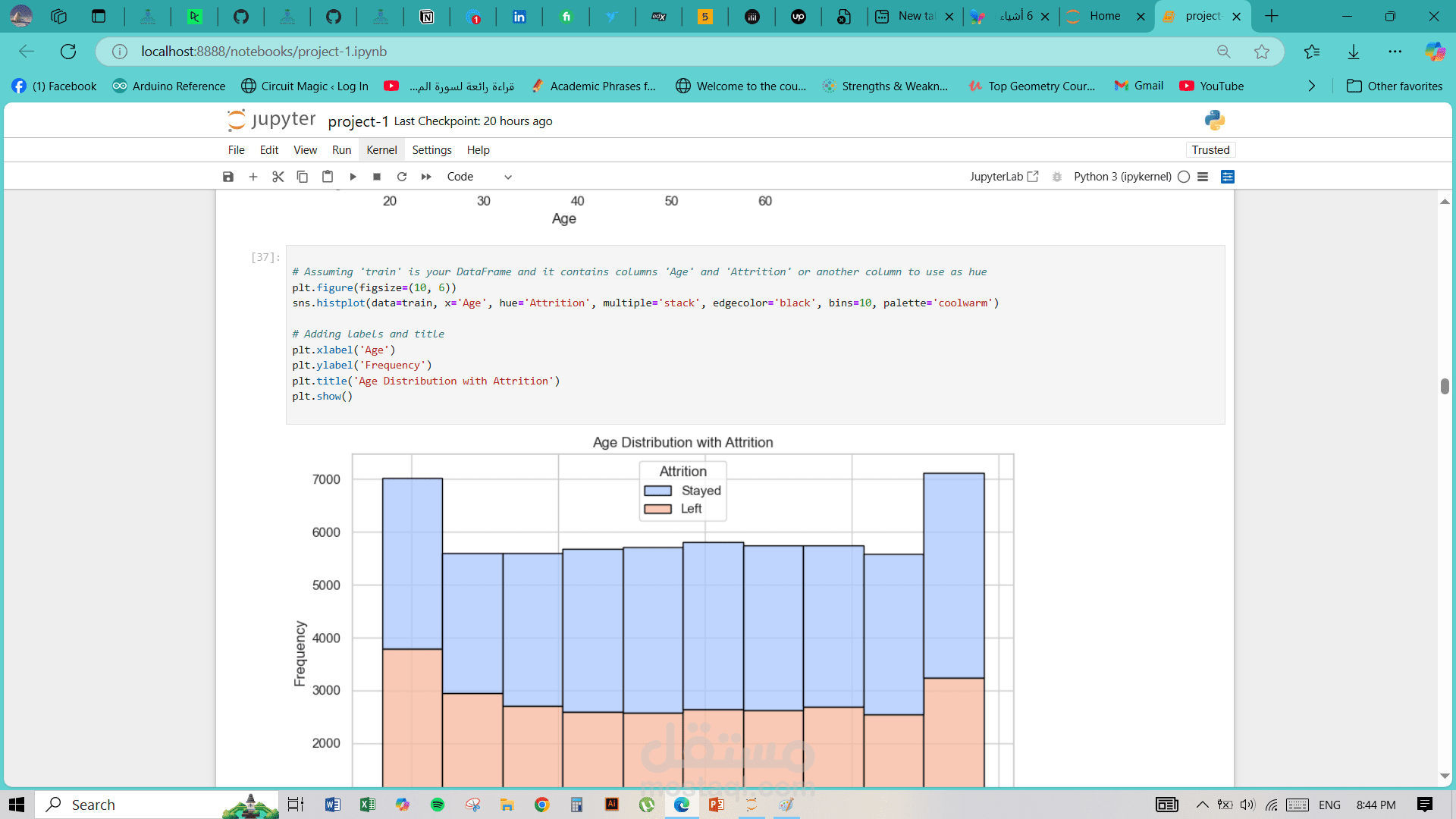
Task: Cut the selected cell with the scissors icon
Action: 278,177
